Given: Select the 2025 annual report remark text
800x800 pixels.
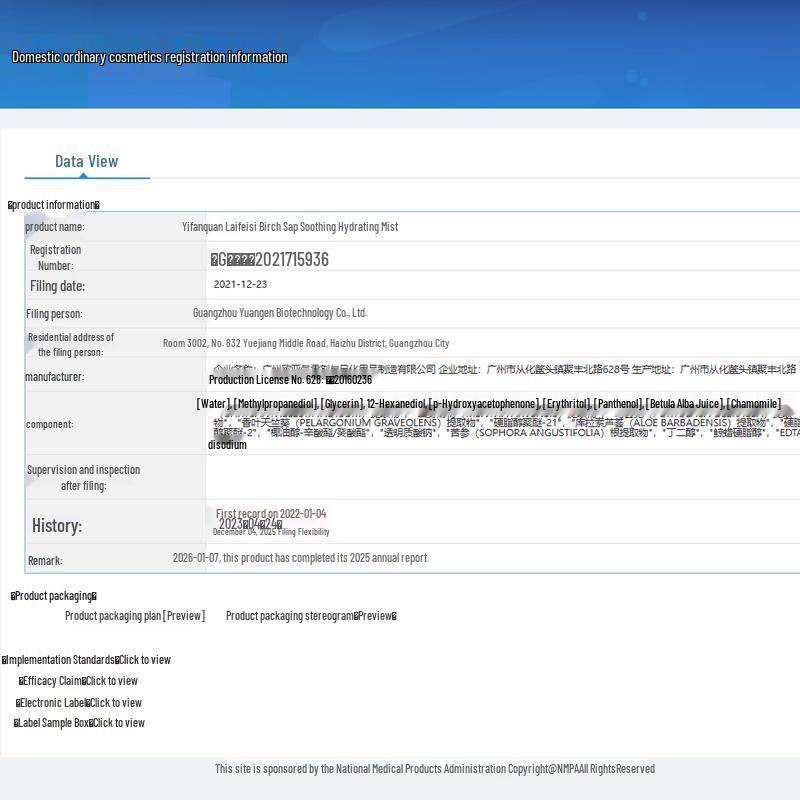Looking at the screenshot, I should [x=300, y=558].
